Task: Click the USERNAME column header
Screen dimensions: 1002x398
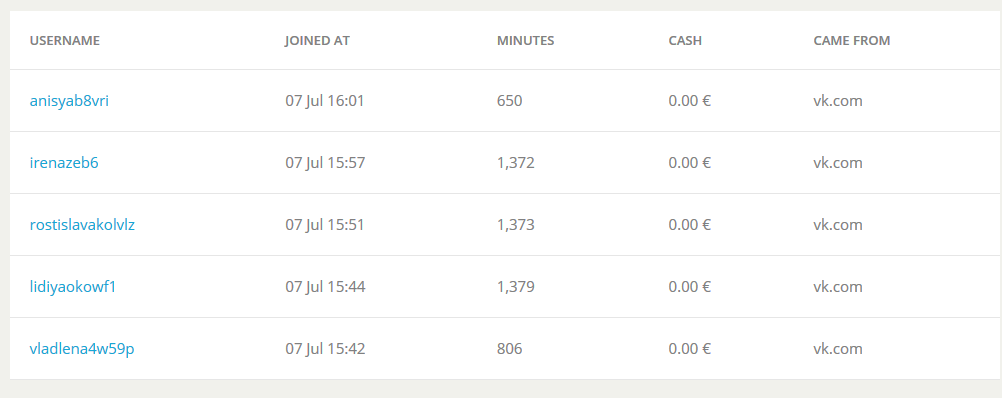Action: point(65,41)
